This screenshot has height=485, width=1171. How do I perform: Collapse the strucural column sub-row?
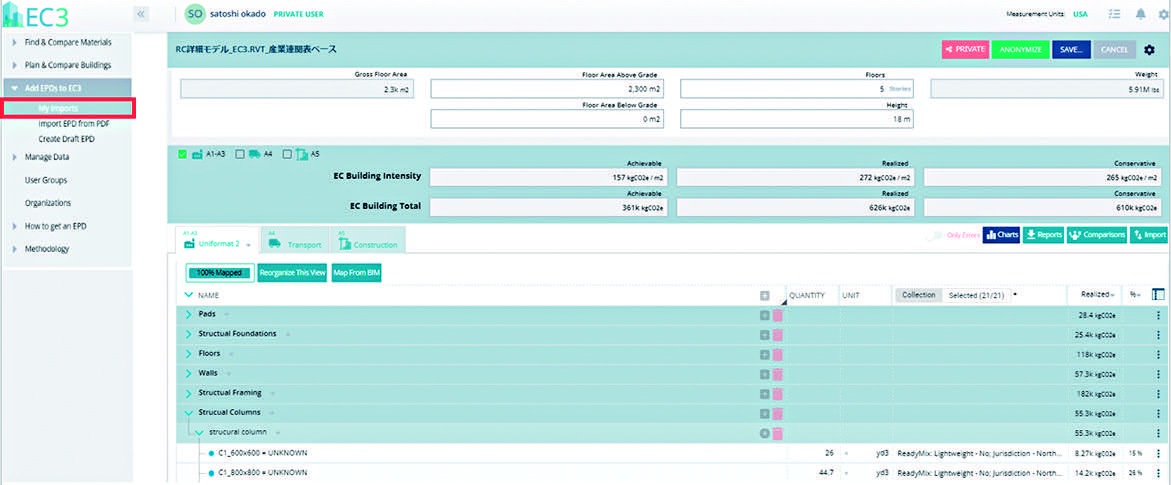(x=199, y=433)
